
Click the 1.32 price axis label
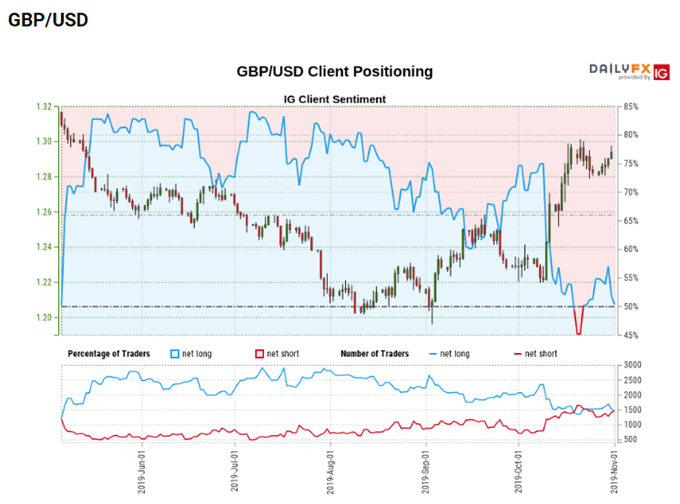tap(44, 107)
